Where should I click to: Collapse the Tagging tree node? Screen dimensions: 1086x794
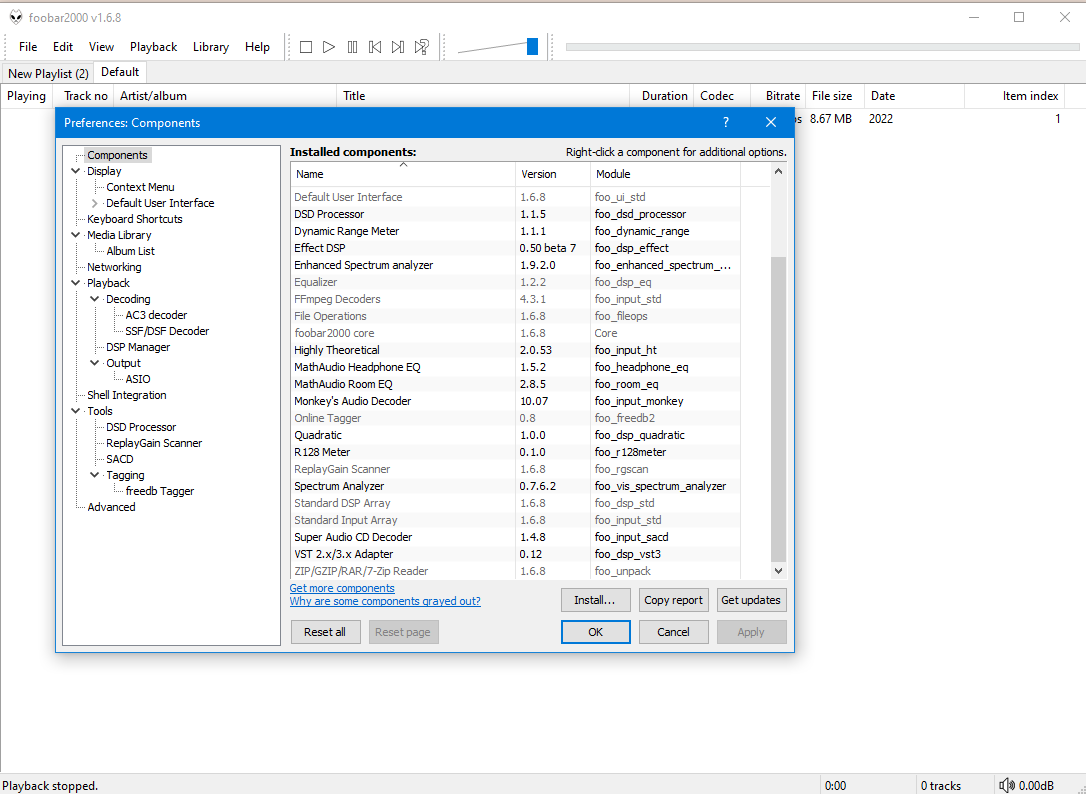click(95, 475)
